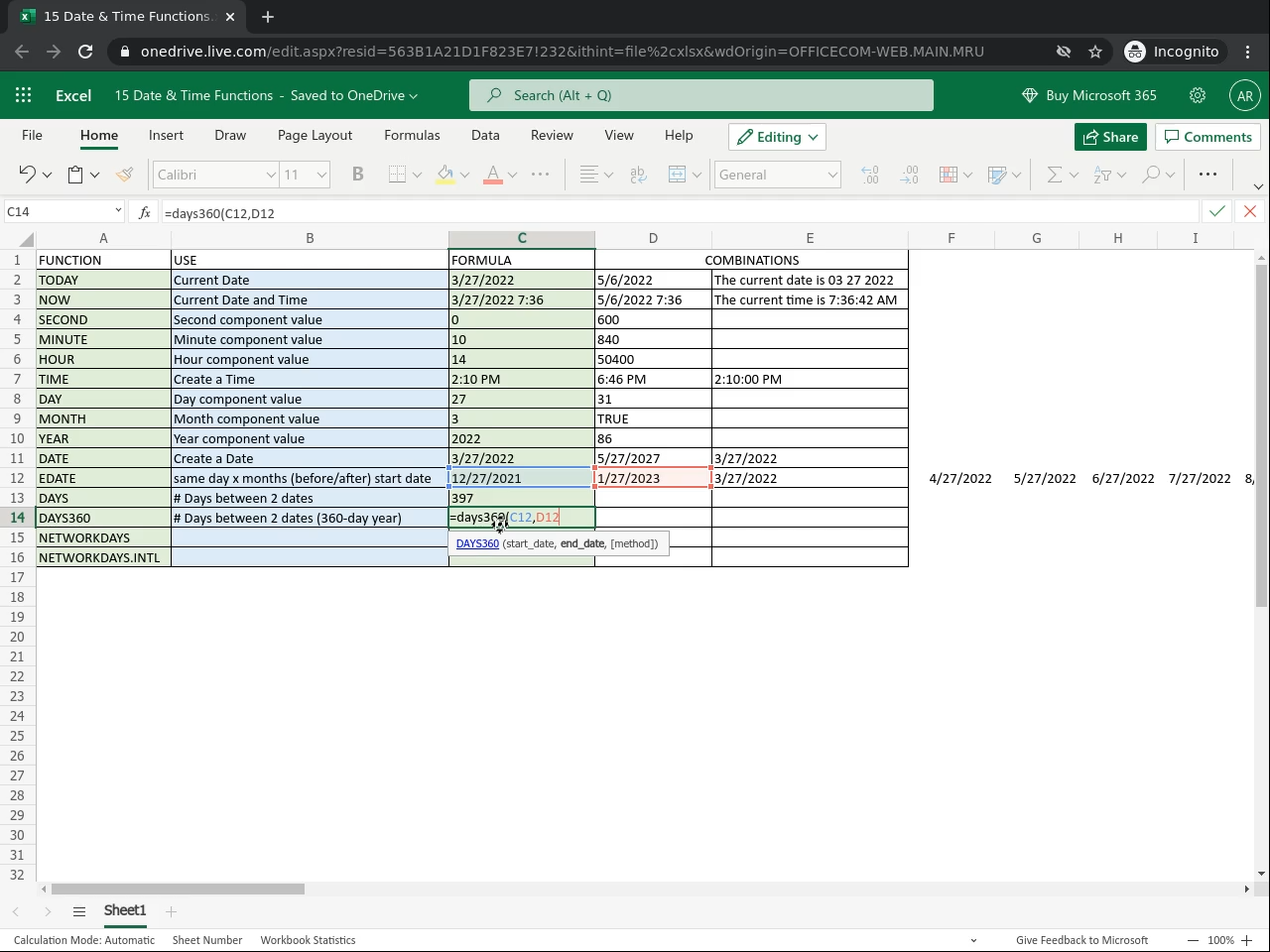This screenshot has width=1270, height=952.
Task: Click the green checkmark to enter formula
Action: click(x=1216, y=211)
